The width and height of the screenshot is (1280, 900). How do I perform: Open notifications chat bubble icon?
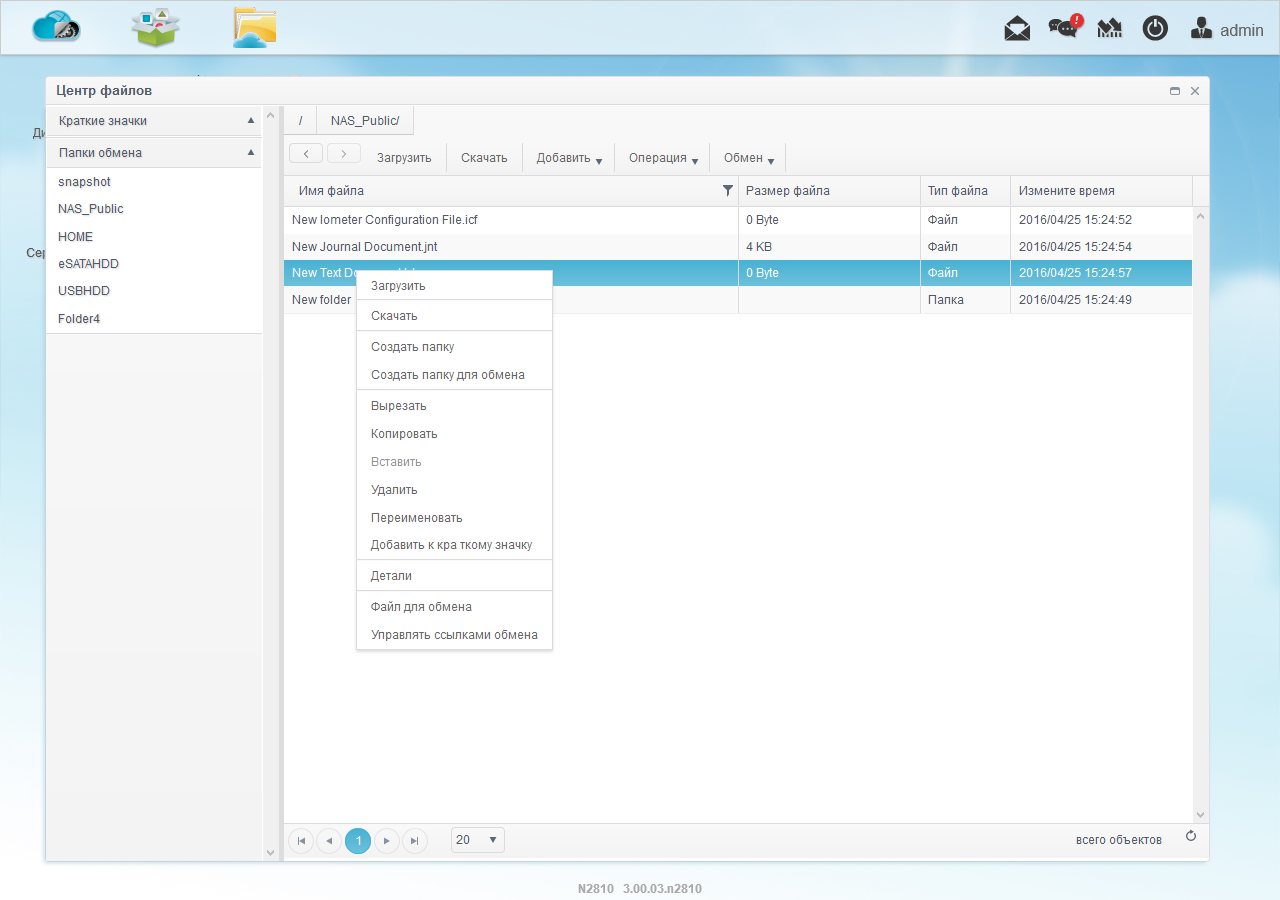click(x=1064, y=28)
